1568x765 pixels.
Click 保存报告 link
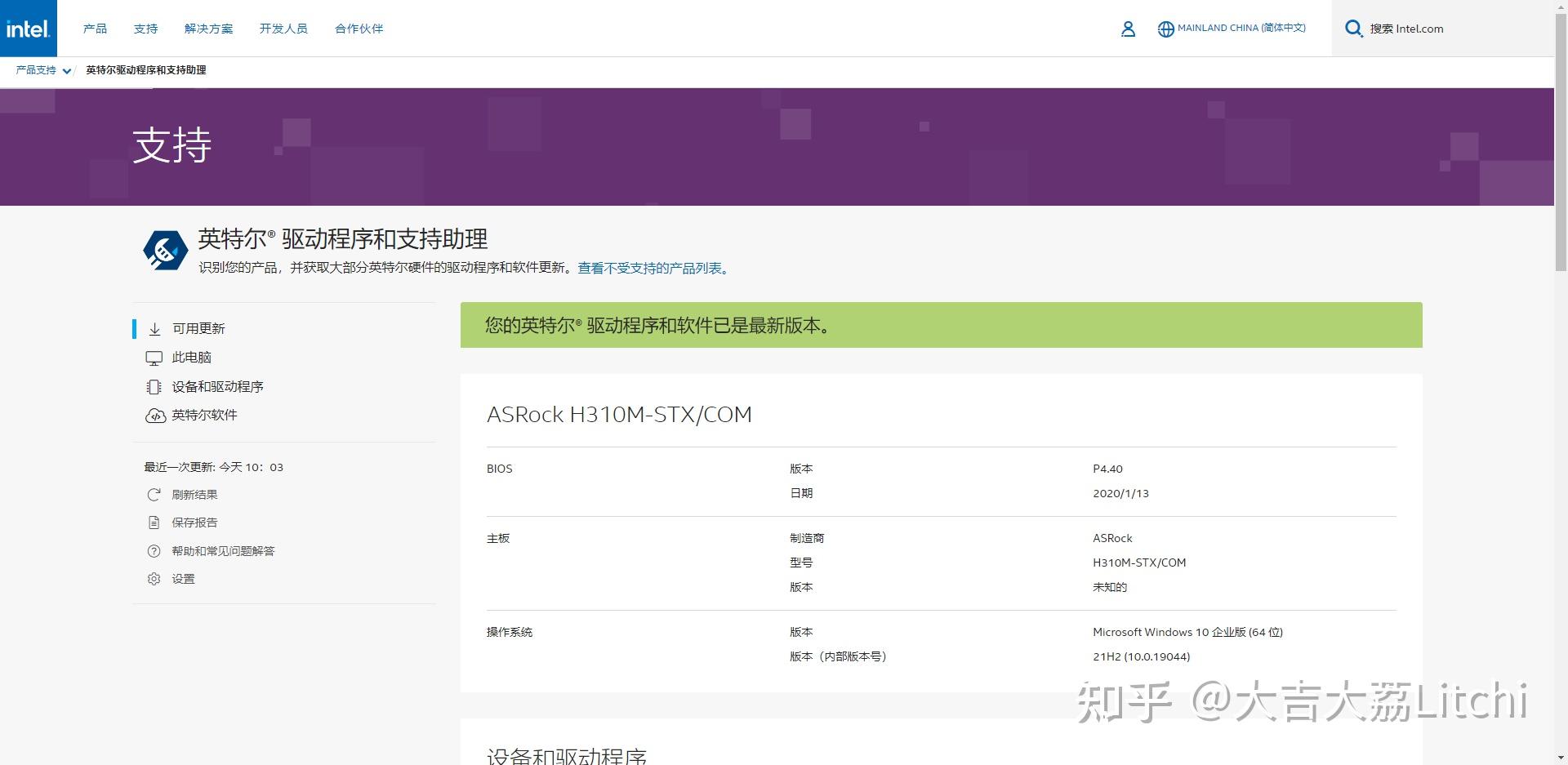point(194,523)
